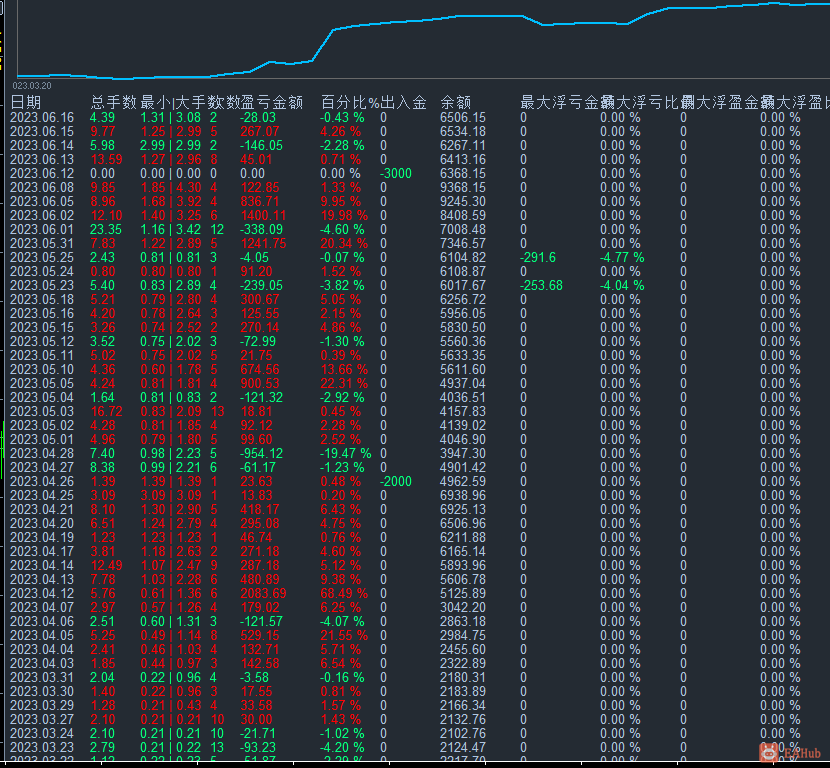This screenshot has height=768, width=830.
Task: Click the 百分比% column header
Action: pyautogui.click(x=350, y=102)
